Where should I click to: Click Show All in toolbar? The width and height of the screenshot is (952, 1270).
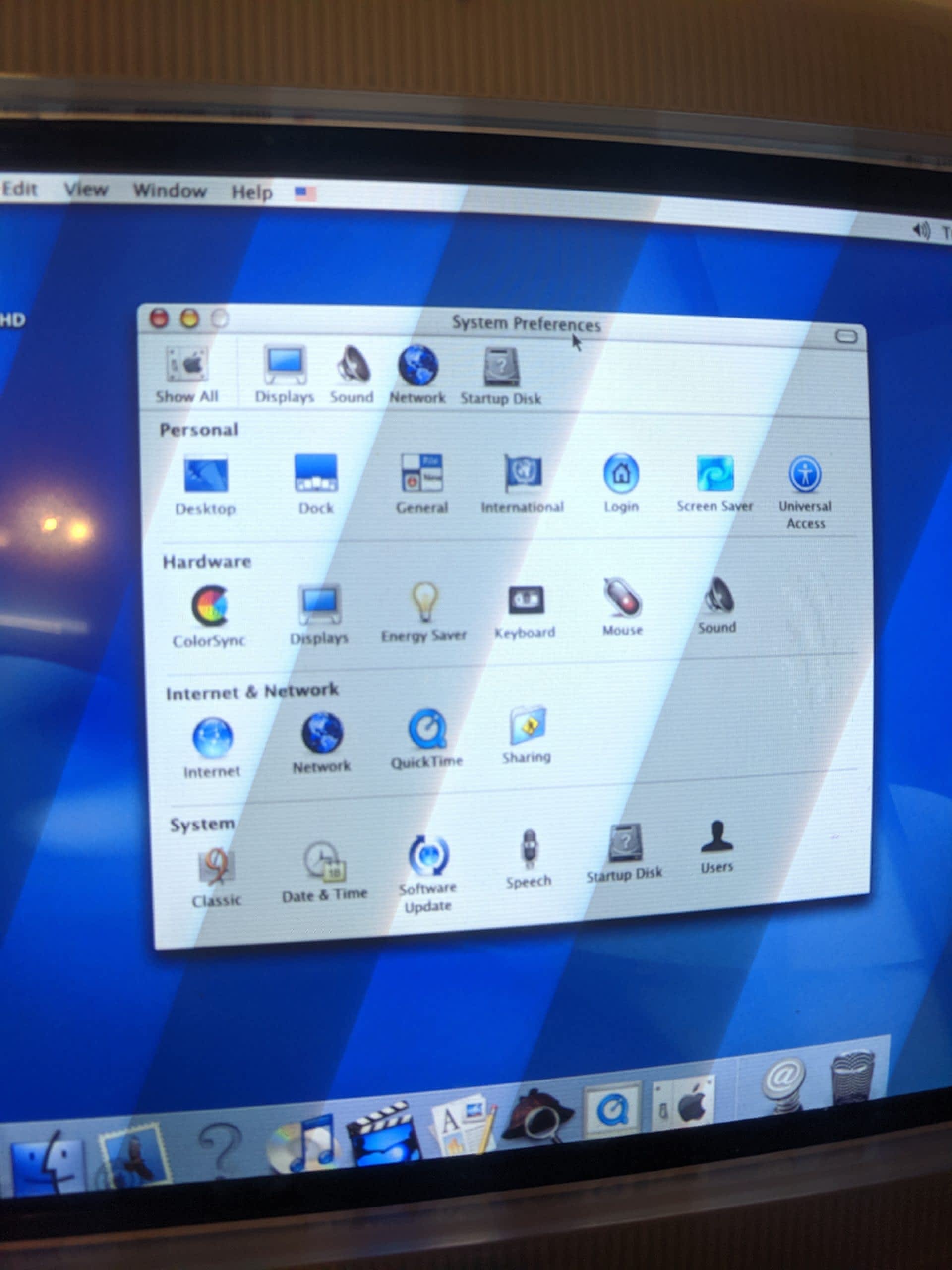(x=187, y=365)
